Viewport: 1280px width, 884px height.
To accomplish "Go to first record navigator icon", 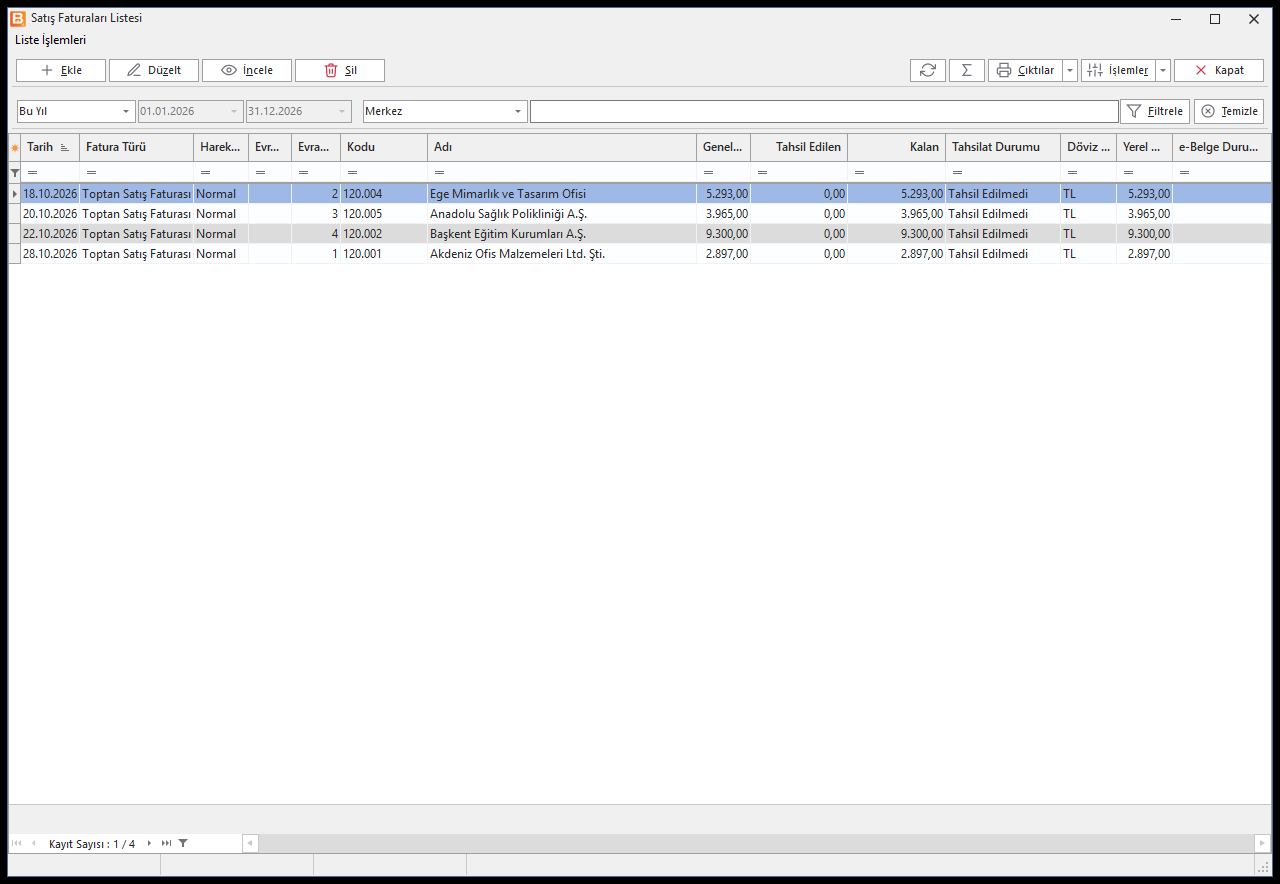I will [x=17, y=844].
